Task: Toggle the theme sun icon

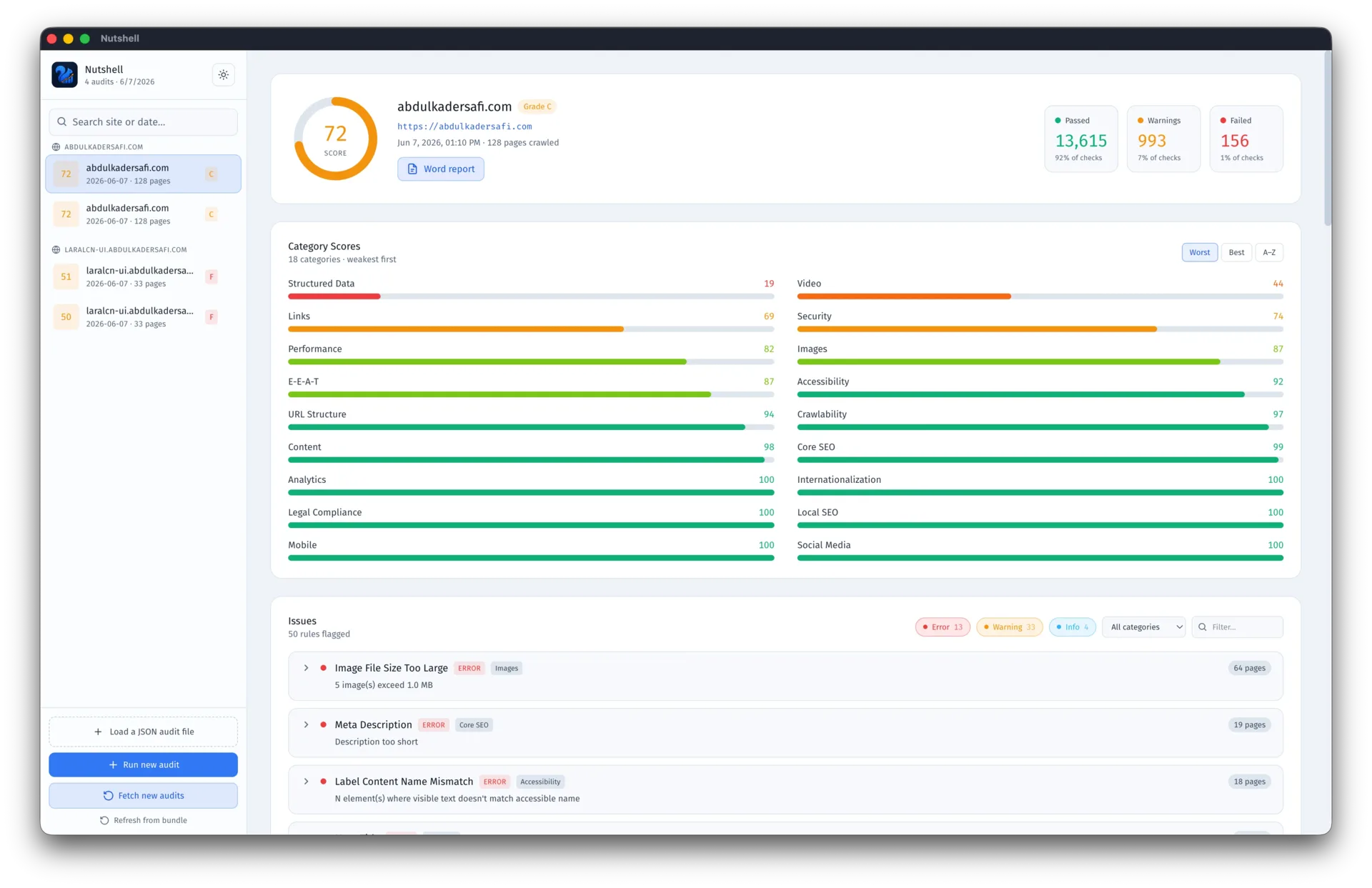Action: tap(224, 74)
